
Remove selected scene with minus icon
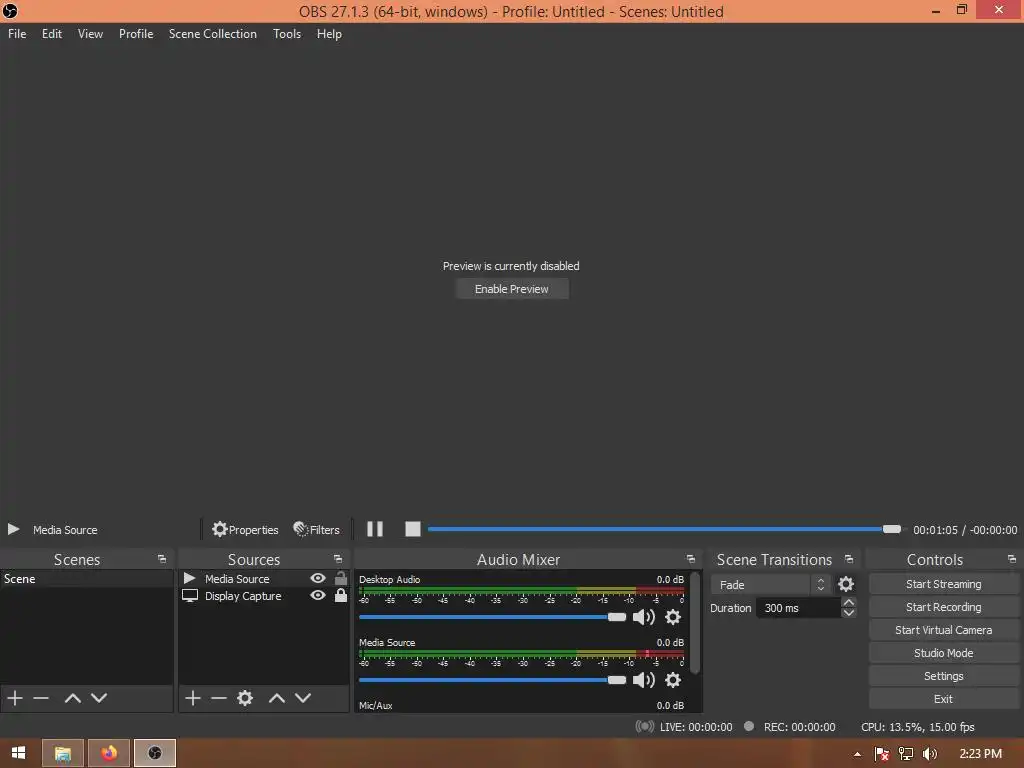tap(41, 698)
